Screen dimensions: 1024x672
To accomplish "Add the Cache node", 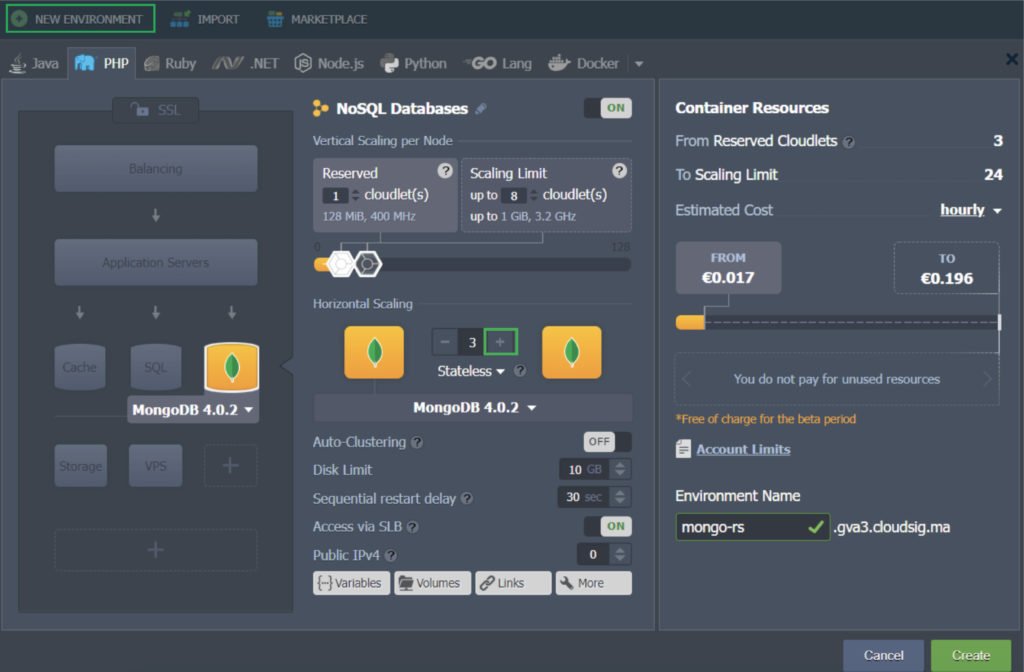I will (80, 367).
